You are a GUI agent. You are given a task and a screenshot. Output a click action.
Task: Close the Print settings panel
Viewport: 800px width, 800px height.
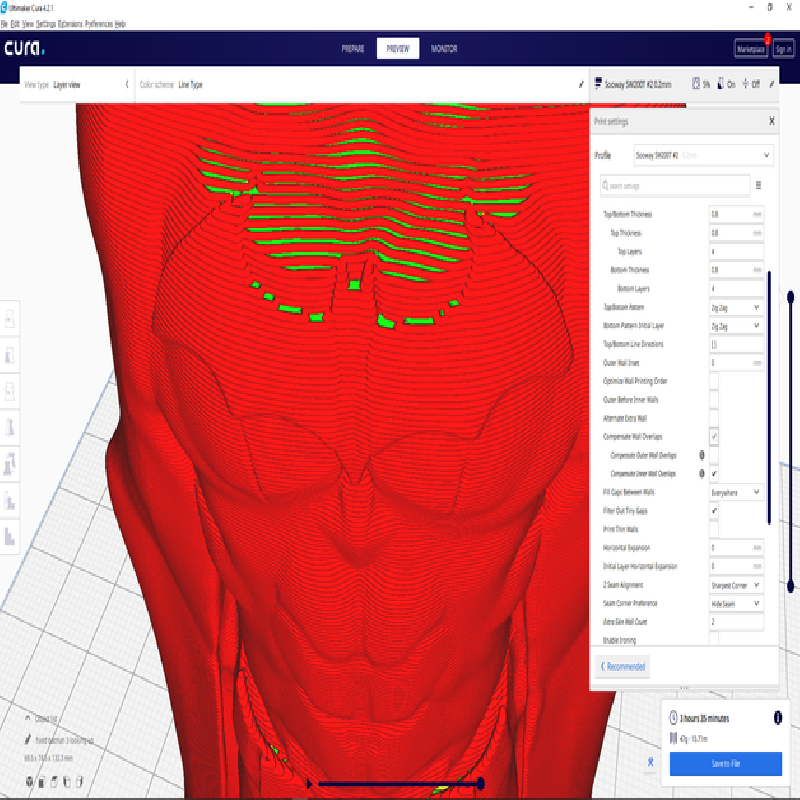[x=771, y=121]
